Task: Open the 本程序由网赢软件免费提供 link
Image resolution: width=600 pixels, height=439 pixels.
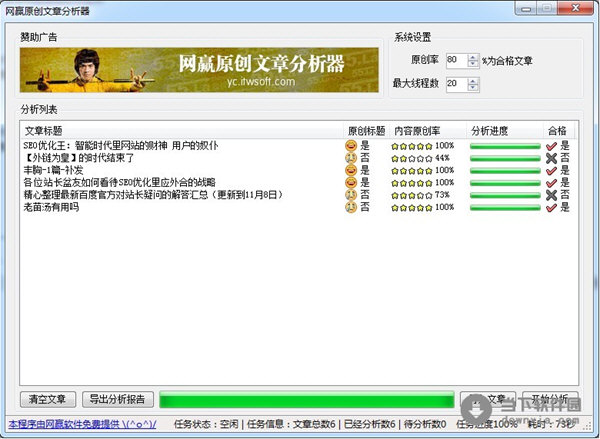Action: (x=82, y=424)
